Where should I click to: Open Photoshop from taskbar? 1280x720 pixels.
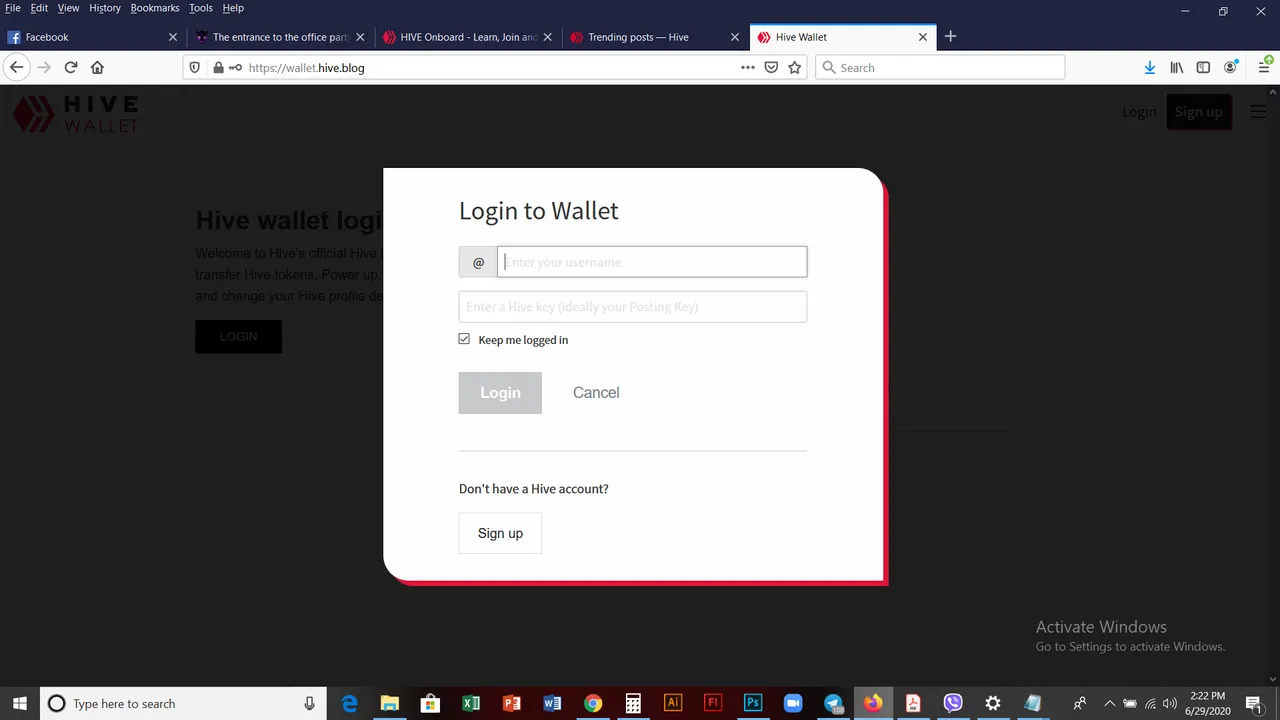[x=753, y=703]
